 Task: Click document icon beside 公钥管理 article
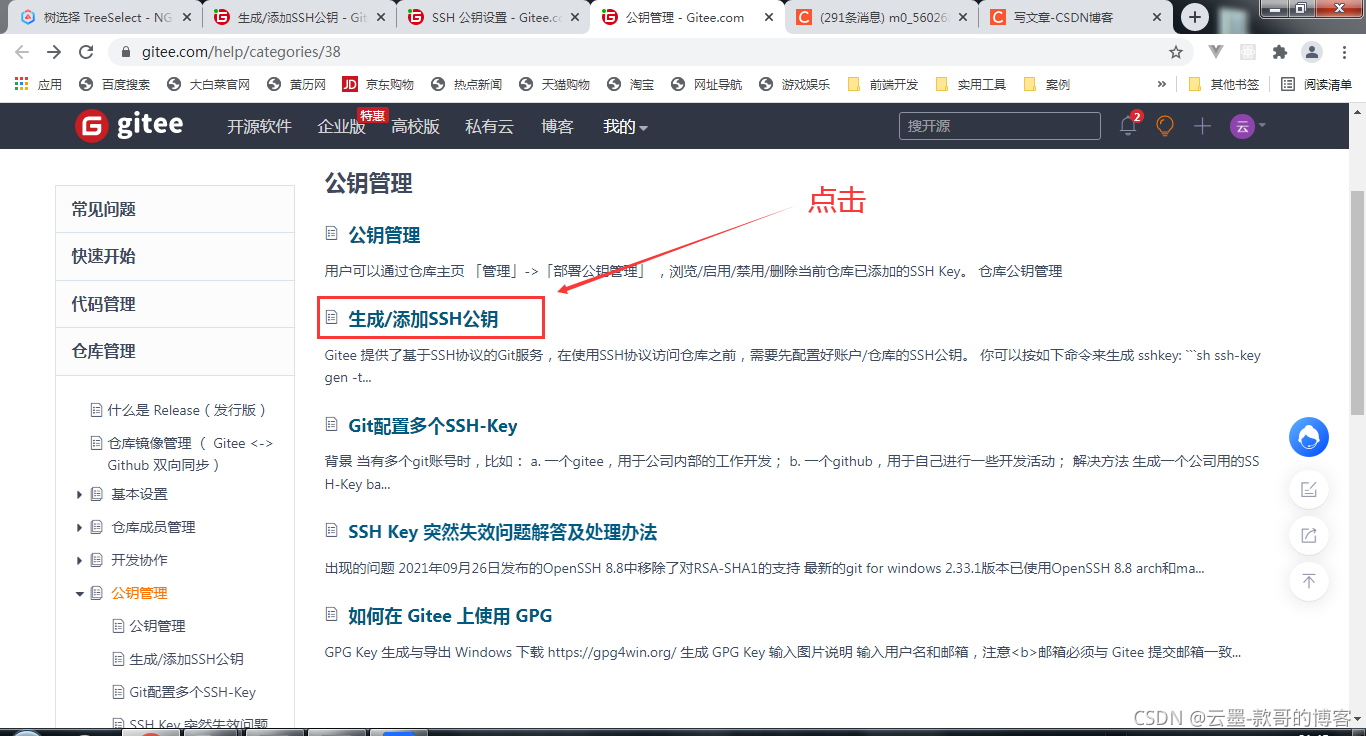332,234
